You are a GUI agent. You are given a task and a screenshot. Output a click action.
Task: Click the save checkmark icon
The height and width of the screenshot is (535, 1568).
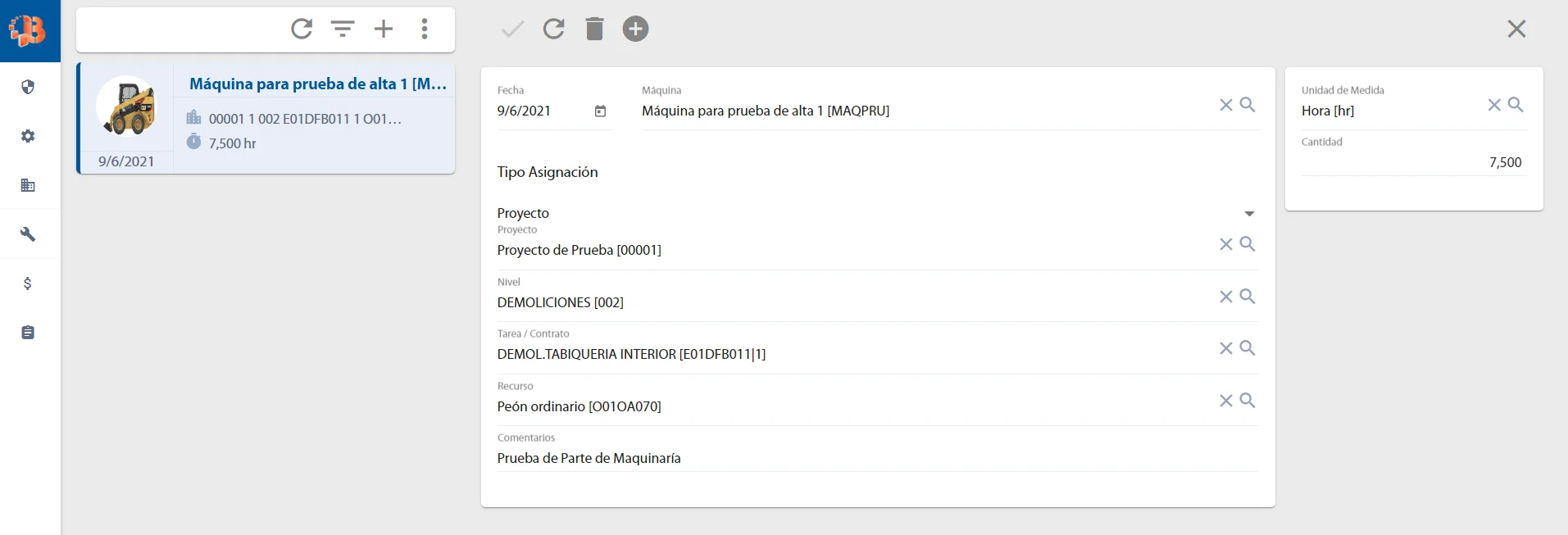coord(512,29)
